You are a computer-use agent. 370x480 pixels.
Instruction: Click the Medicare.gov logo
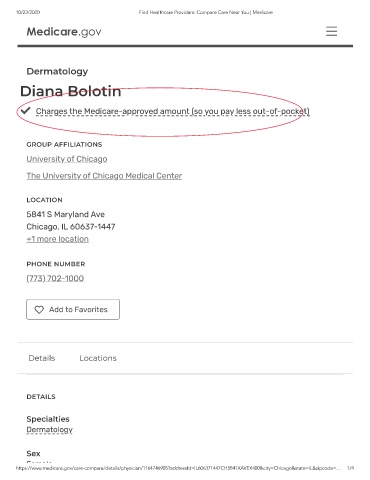tap(64, 32)
